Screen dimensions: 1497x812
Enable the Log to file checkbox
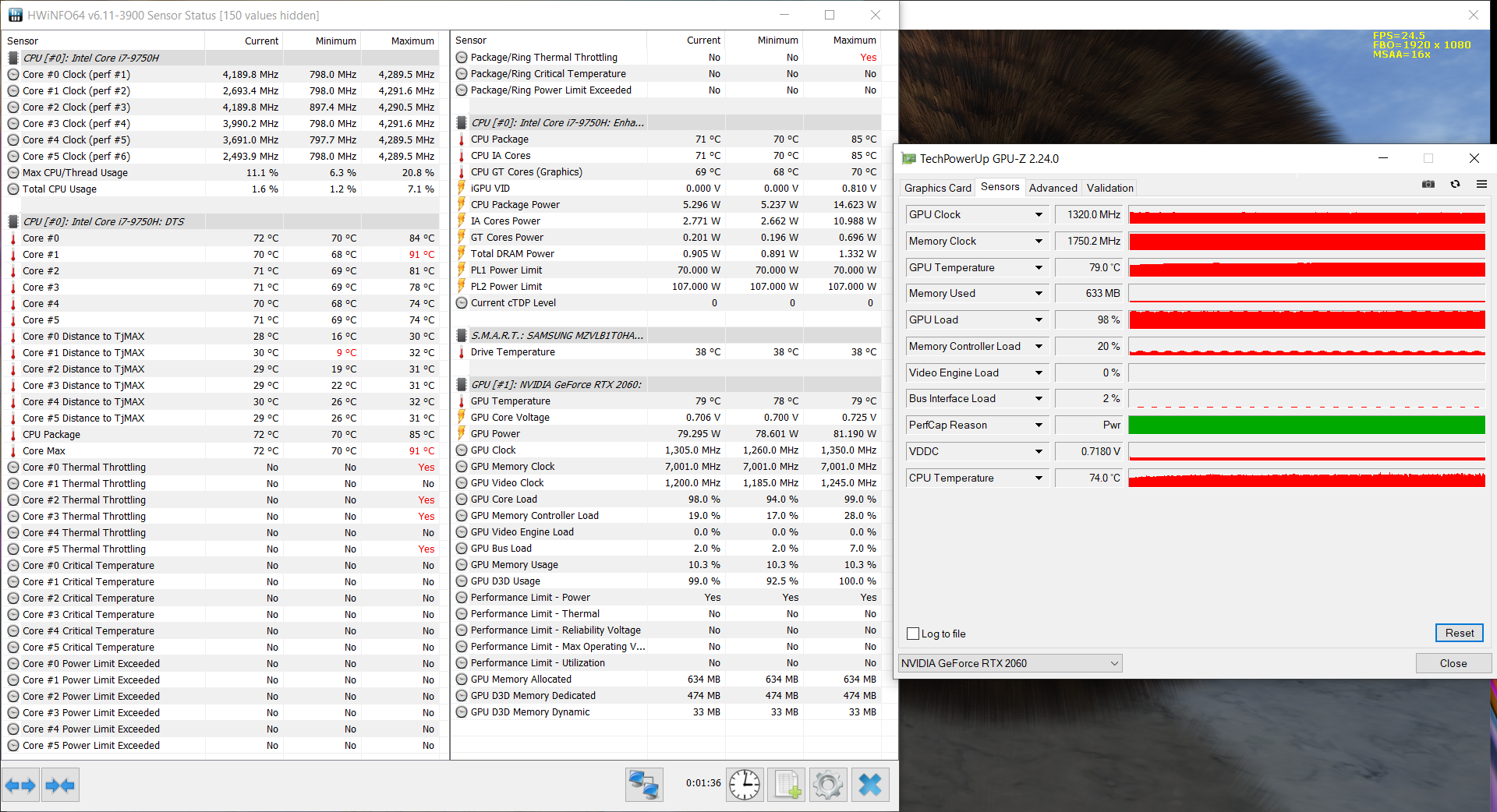click(x=913, y=634)
